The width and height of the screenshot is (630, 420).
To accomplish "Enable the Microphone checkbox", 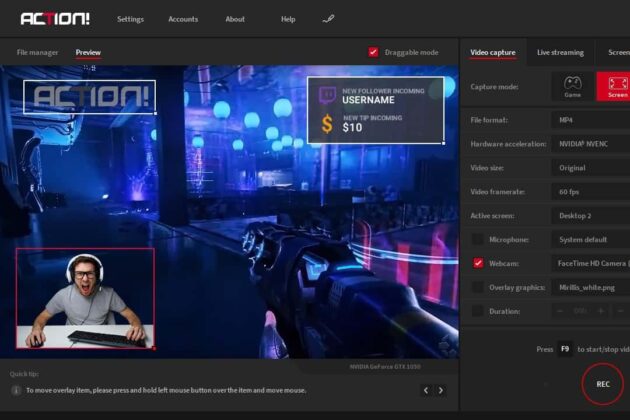I will (x=478, y=240).
